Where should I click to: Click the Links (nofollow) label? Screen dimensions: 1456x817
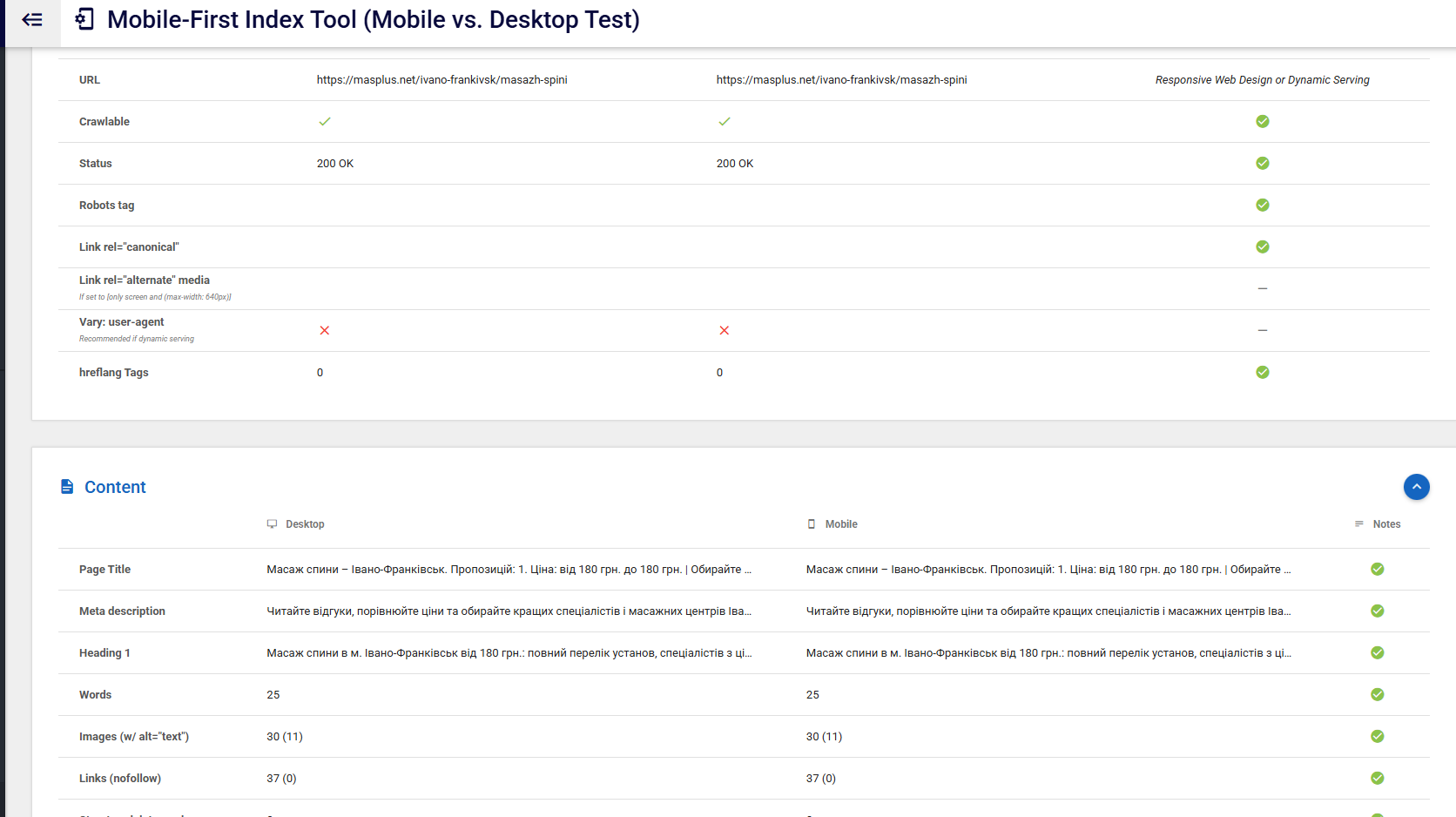[120, 779]
